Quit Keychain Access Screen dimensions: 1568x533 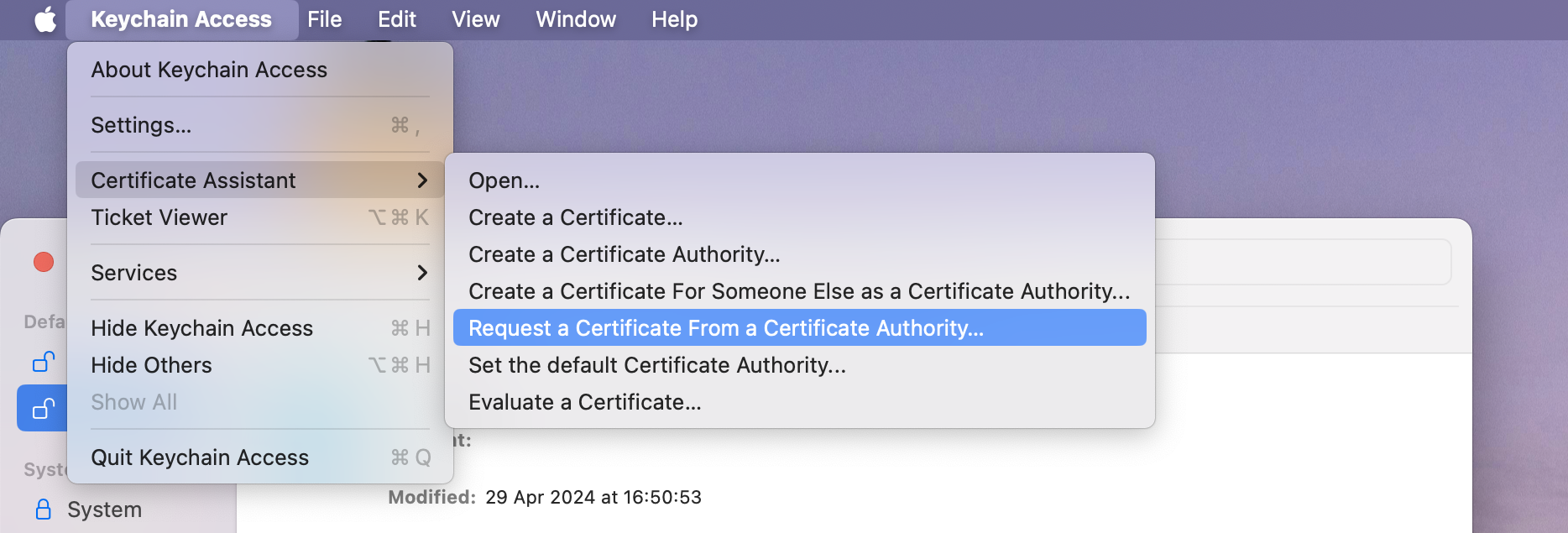[x=260, y=457]
